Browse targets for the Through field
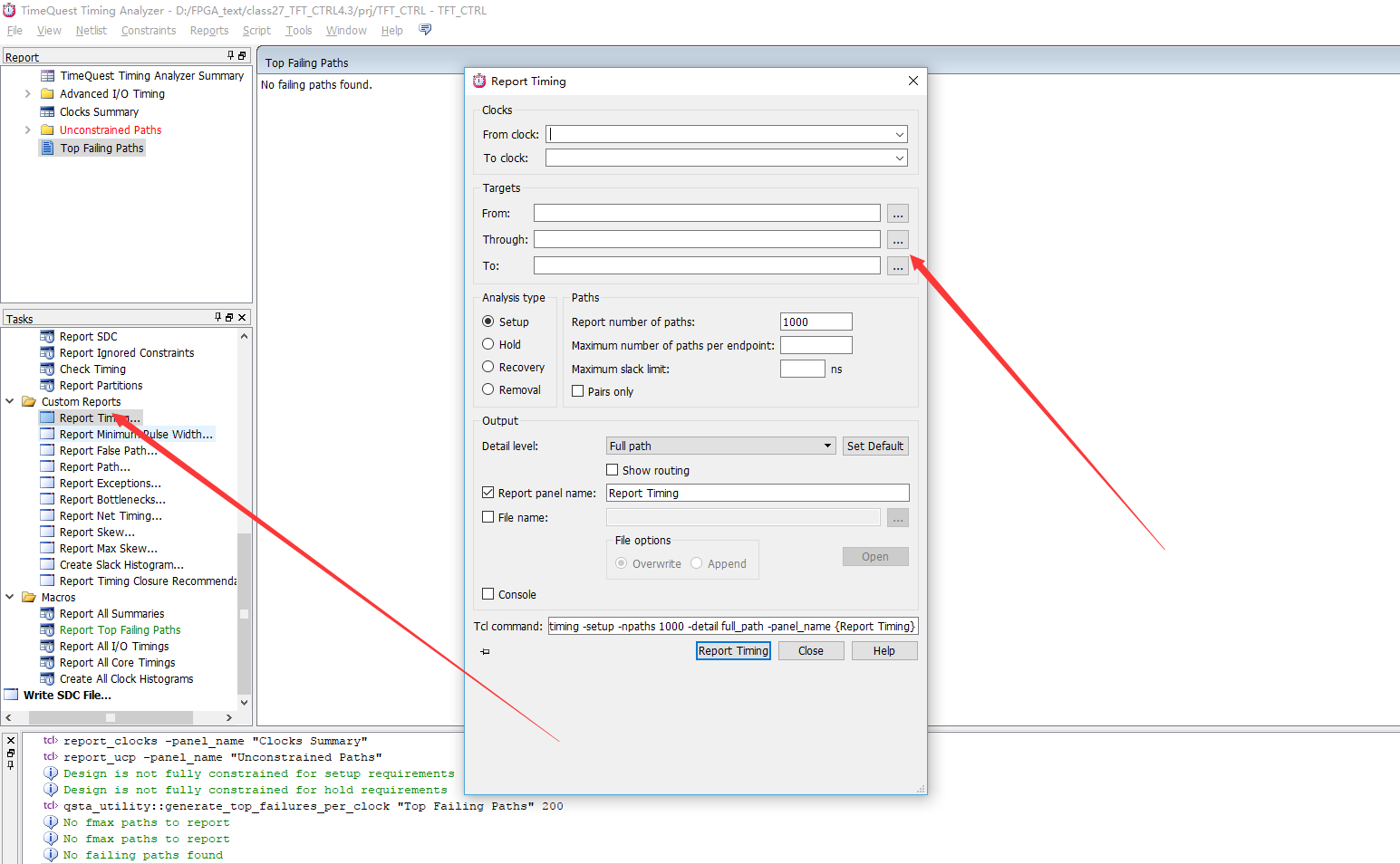This screenshot has width=1400, height=864. click(x=898, y=240)
